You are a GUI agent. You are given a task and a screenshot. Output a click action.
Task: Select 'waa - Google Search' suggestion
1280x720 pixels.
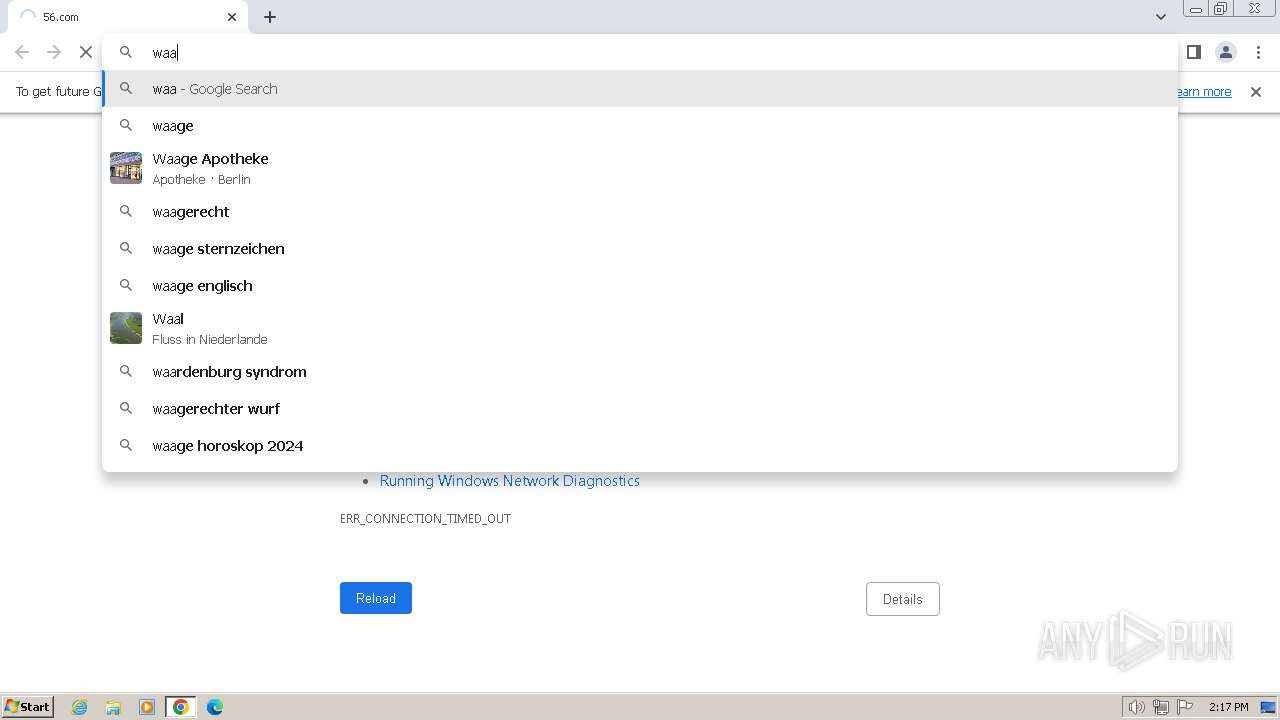point(640,89)
